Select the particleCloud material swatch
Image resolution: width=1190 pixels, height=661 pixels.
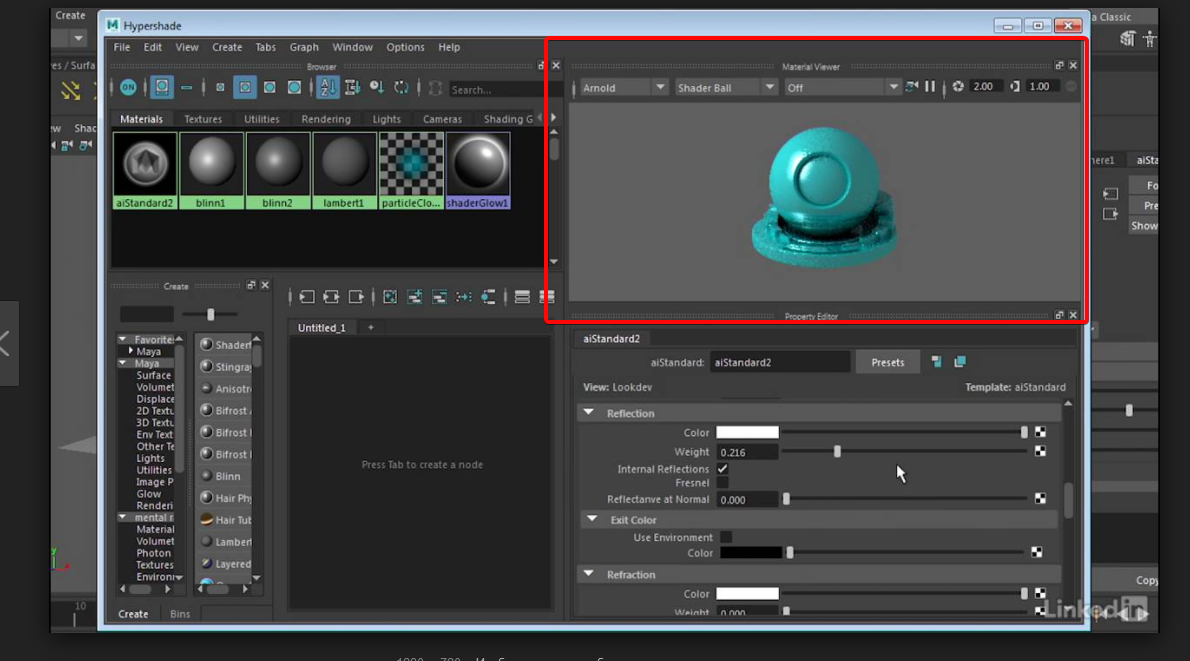(x=411, y=170)
